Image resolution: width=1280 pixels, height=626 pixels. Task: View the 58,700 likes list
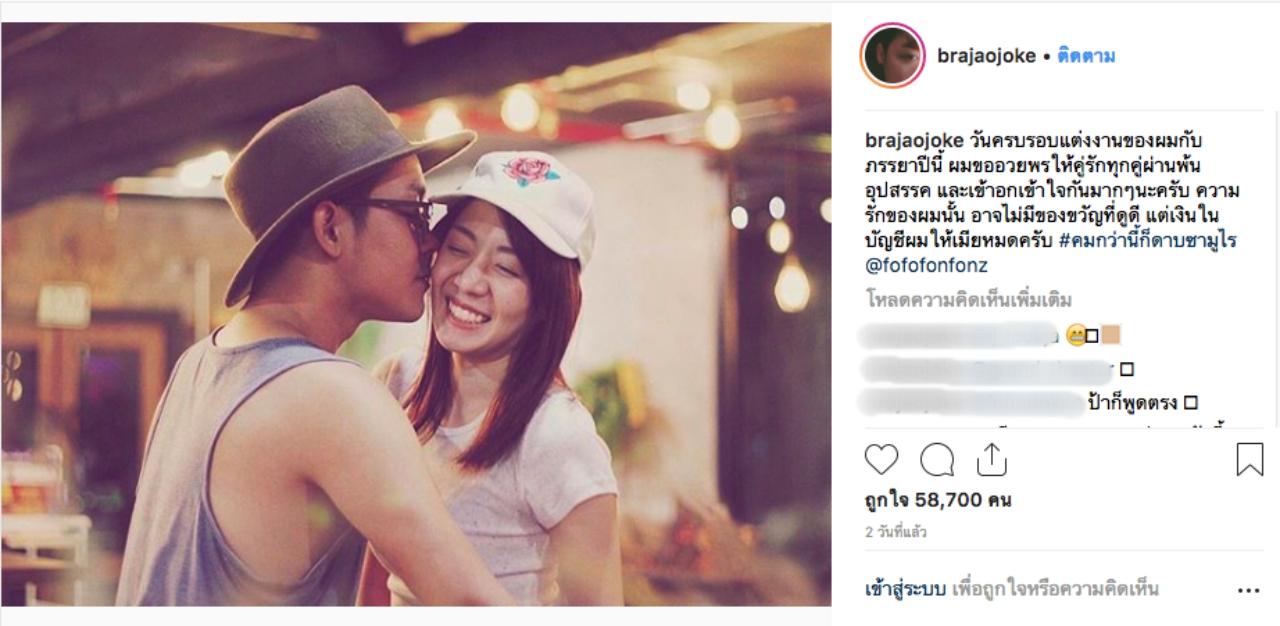point(937,500)
